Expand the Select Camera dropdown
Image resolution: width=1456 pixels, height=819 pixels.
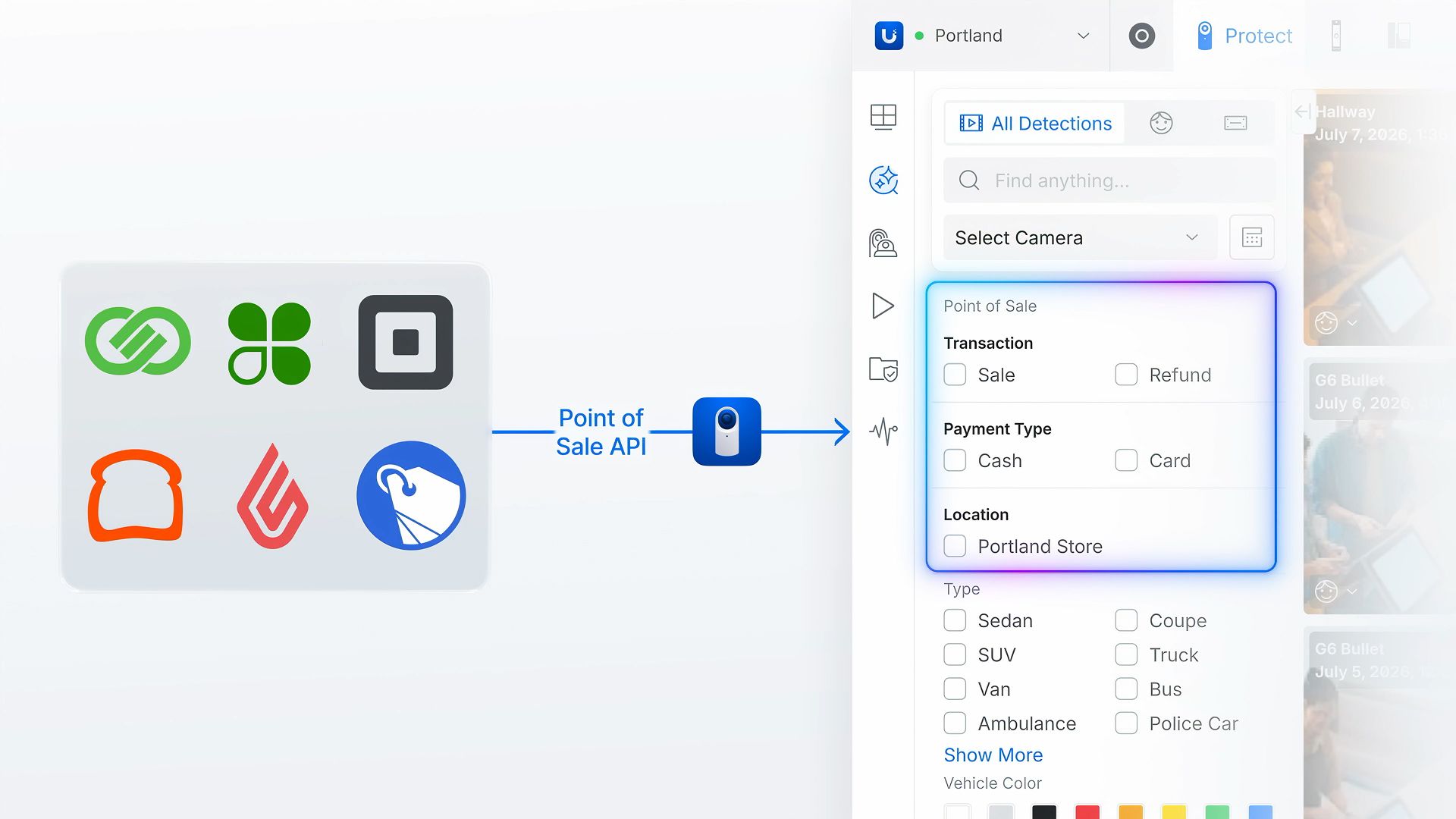[x=1080, y=237]
